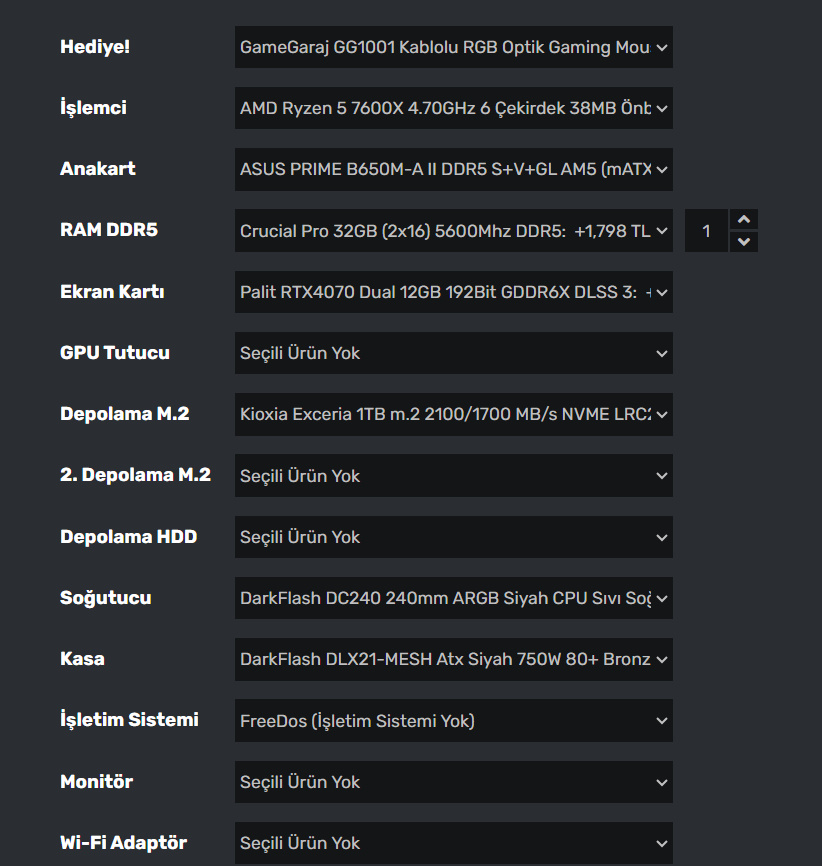Open the Wi-Fi Adaptör dropdown
Image resolution: width=822 pixels, height=866 pixels.
[453, 843]
